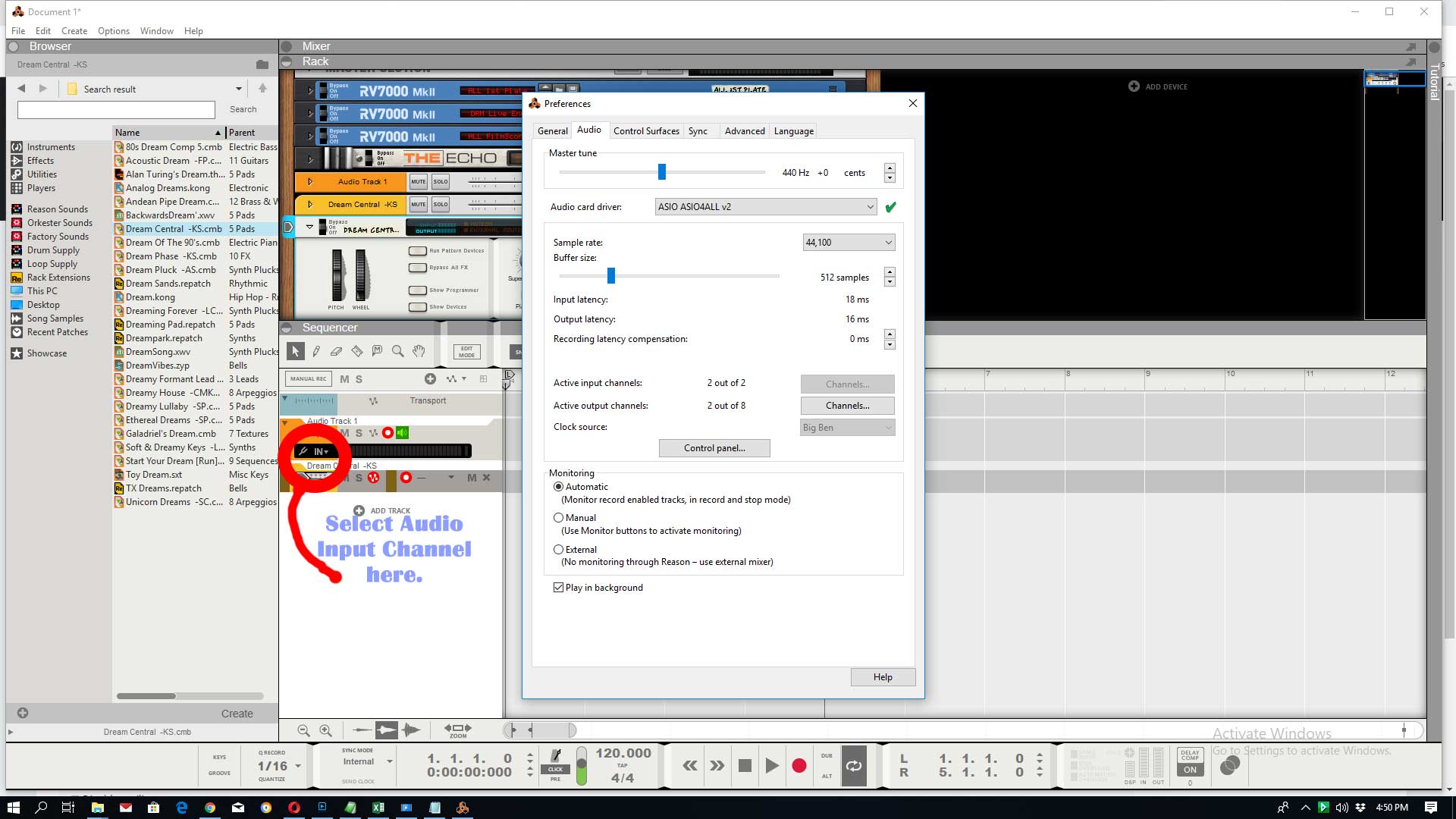This screenshot has height=819, width=1456.
Task: Toggle Play in background checkbox
Action: point(558,587)
